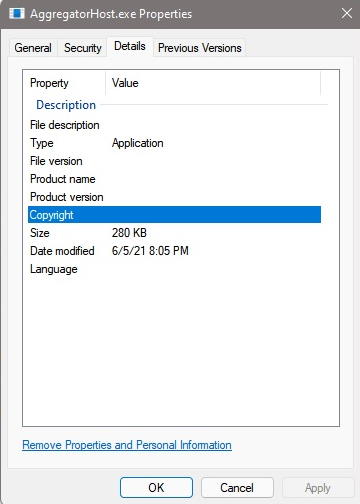Close the Properties dialog
The image size is (360, 504).
click(x=347, y=14)
